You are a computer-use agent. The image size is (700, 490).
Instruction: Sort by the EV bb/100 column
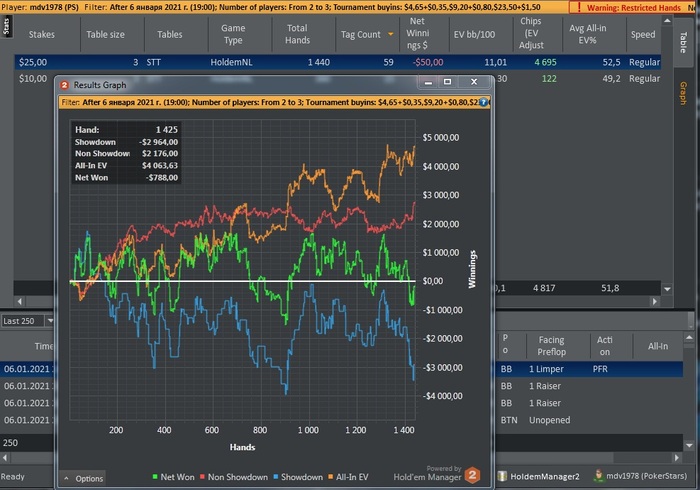point(474,34)
